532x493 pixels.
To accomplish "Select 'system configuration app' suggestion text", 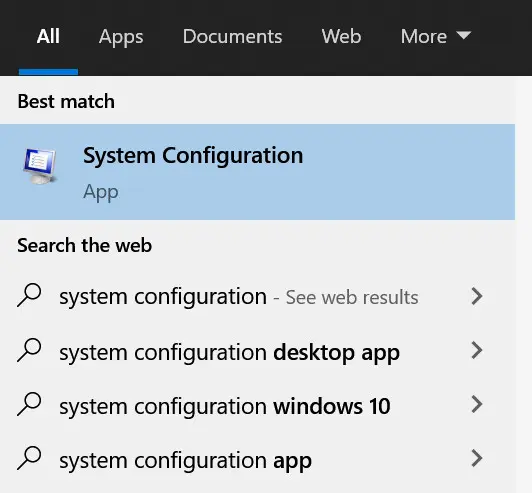I will click(x=185, y=461).
